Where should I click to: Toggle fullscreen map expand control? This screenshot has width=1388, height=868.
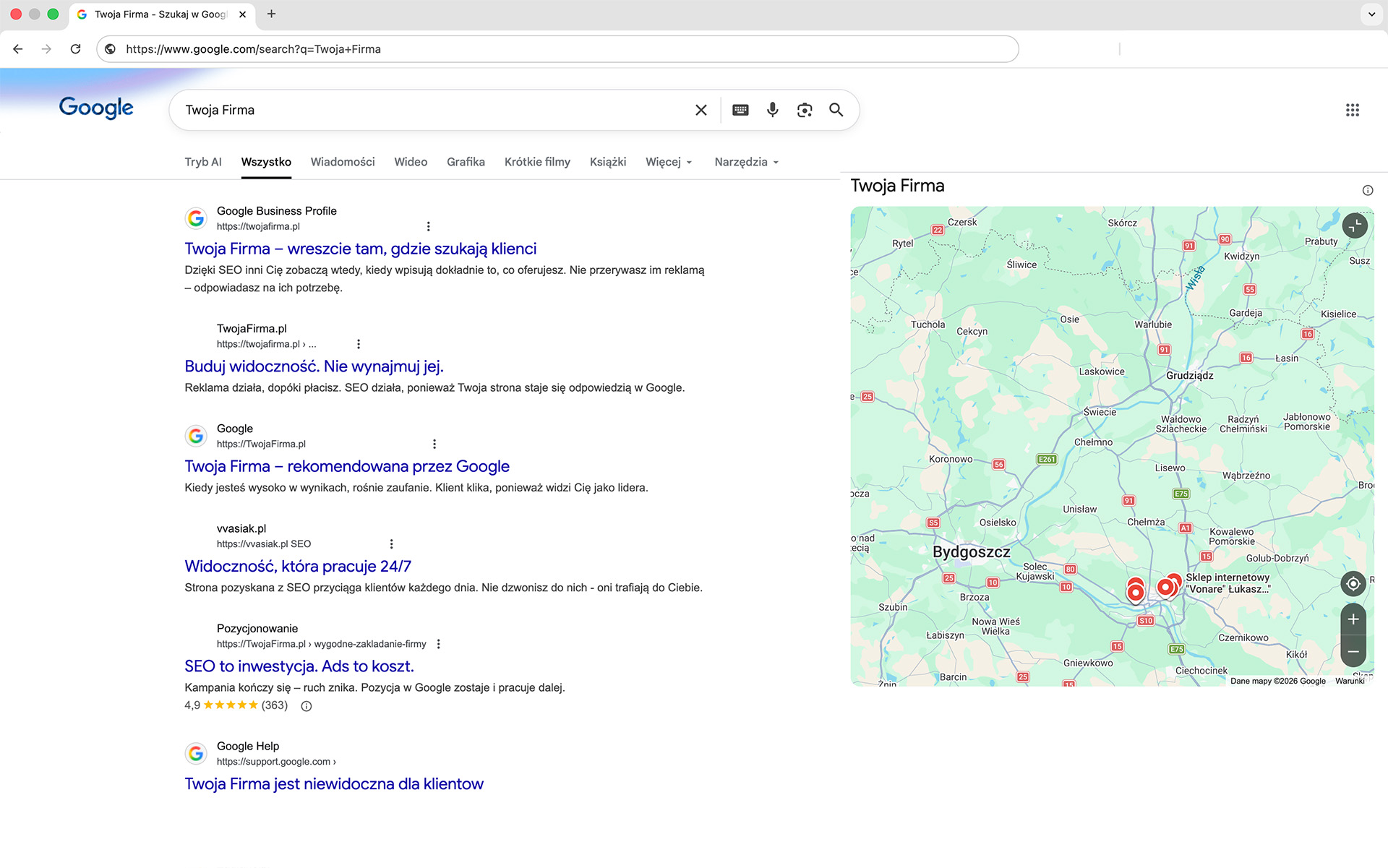coord(1354,225)
